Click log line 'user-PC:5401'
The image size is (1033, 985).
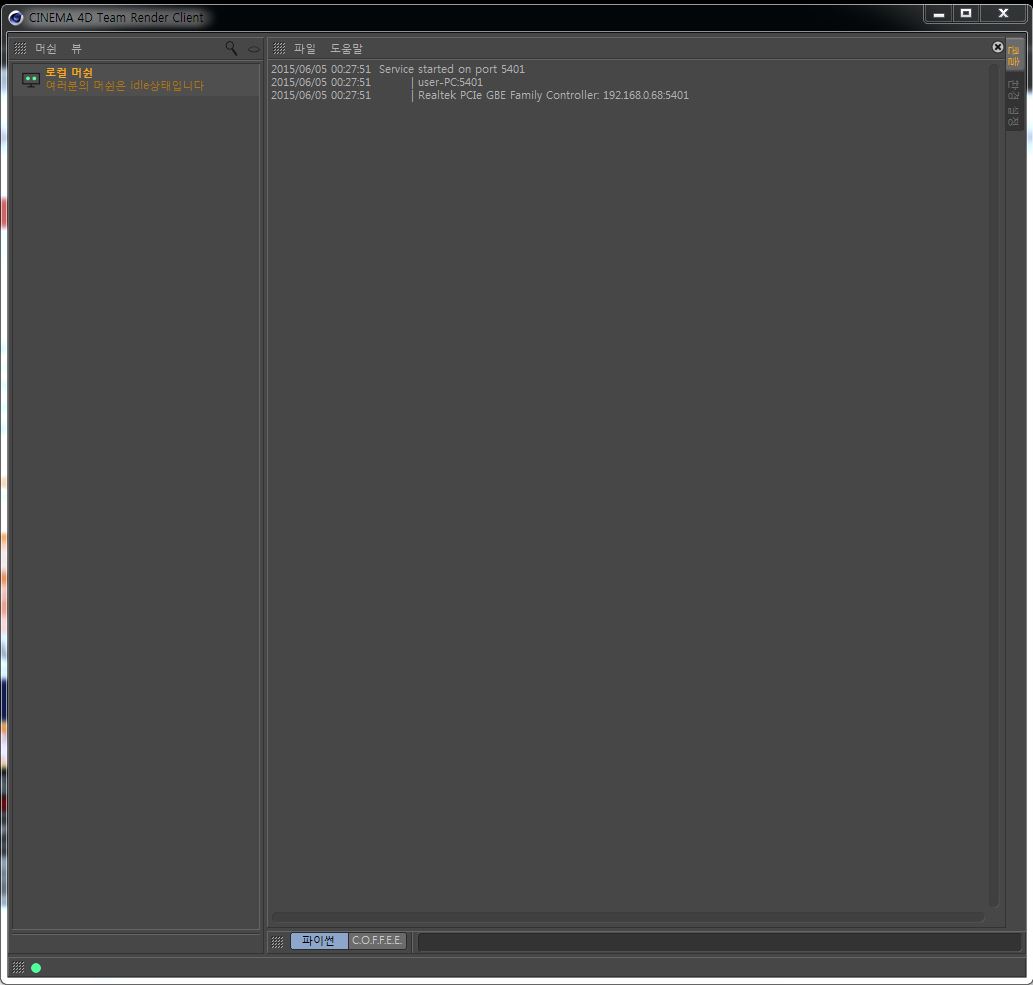450,82
